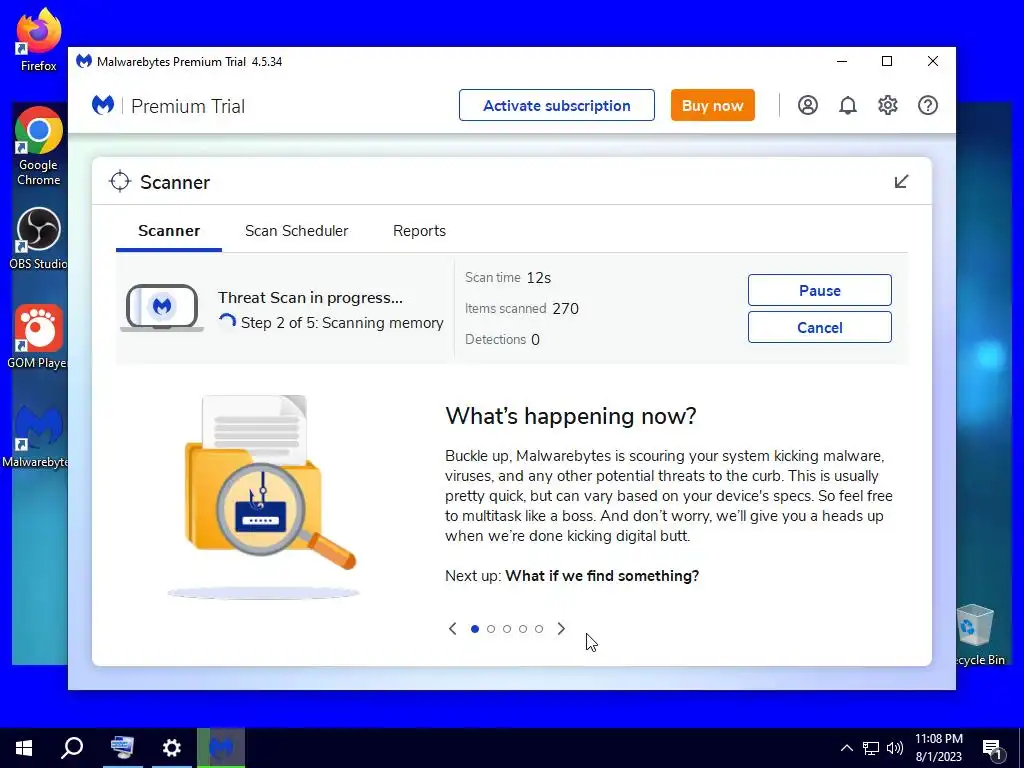
Task: Click the Malwarebytes taskbar icon
Action: 221,748
